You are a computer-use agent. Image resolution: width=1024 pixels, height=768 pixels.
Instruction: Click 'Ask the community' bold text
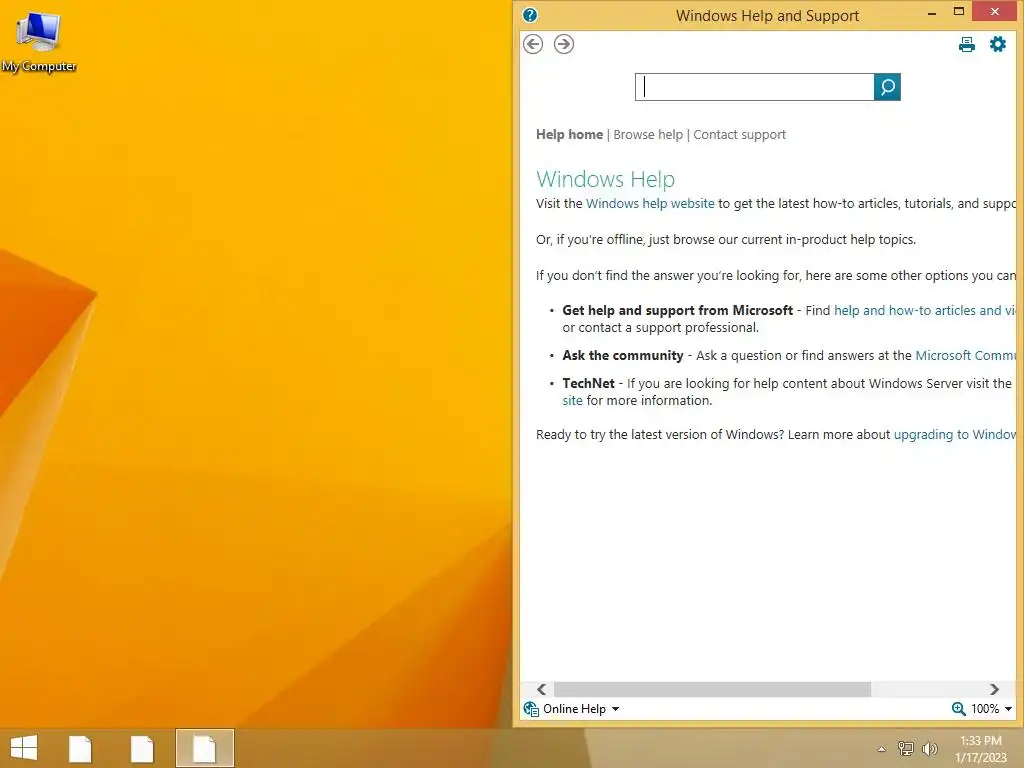622,356
